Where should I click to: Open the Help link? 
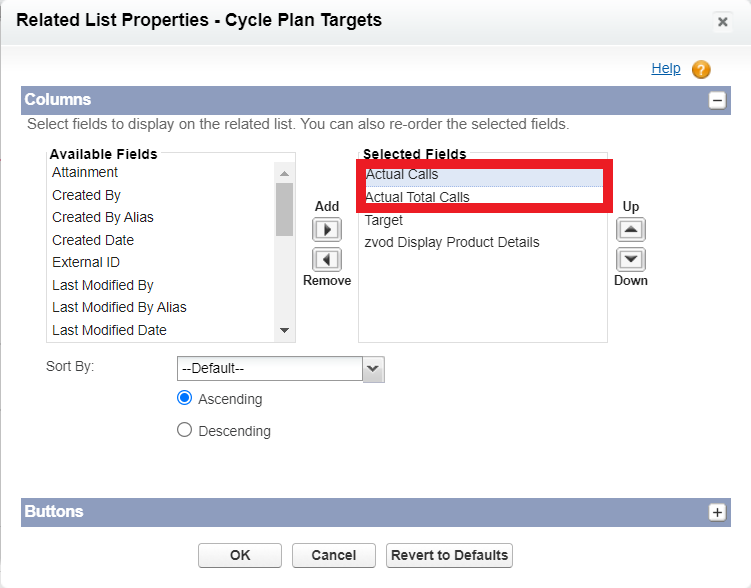pos(666,69)
